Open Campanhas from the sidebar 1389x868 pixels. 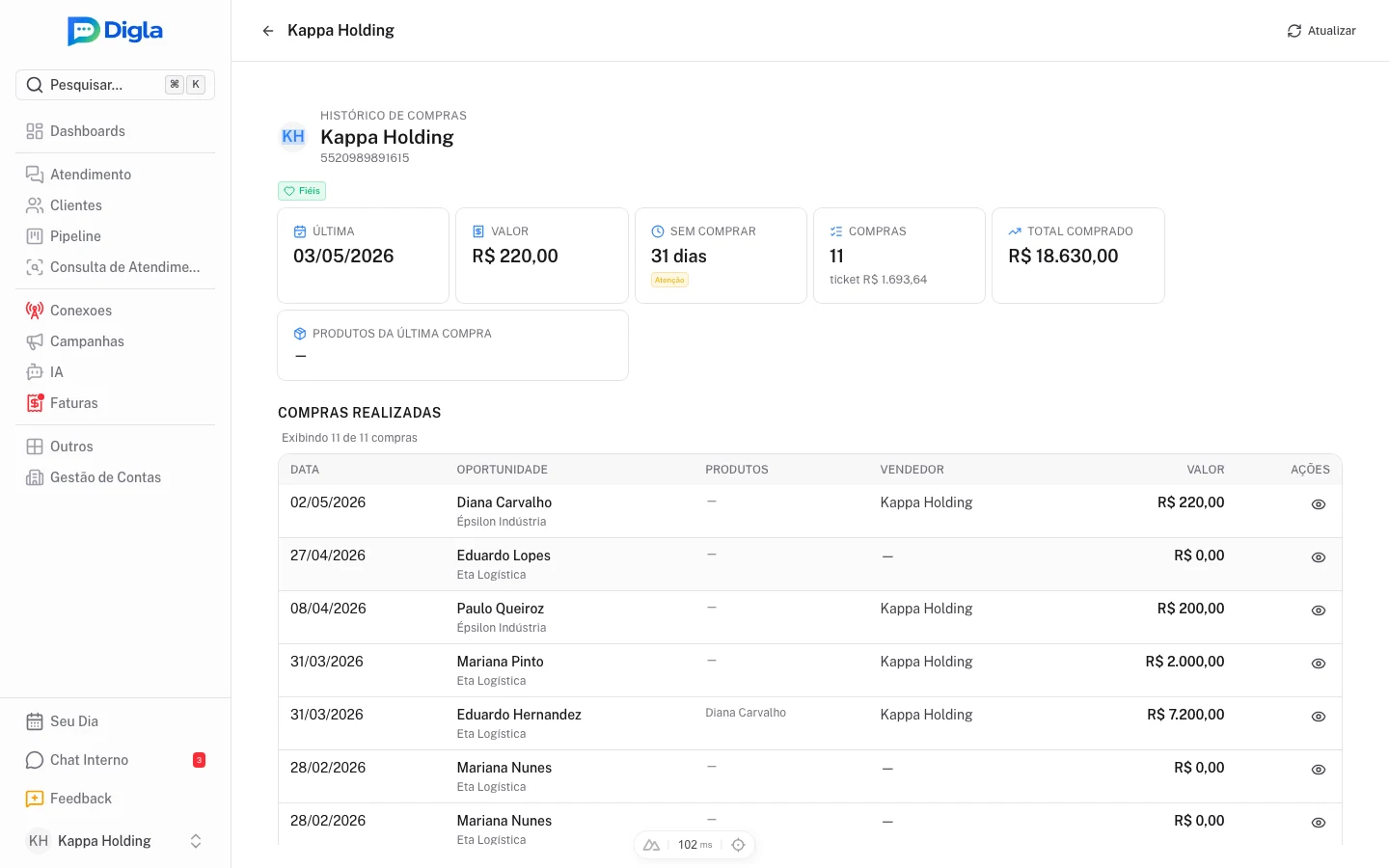click(x=115, y=341)
